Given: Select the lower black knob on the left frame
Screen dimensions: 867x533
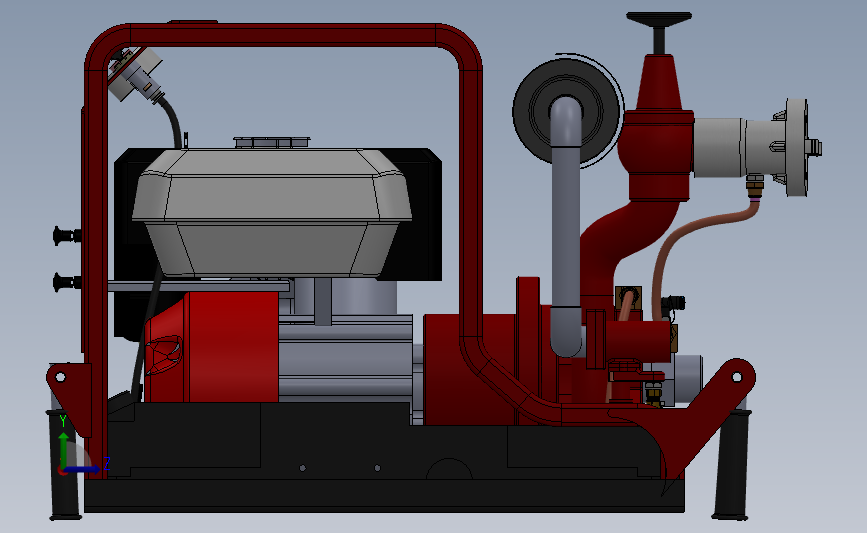Looking at the screenshot, I should [x=66, y=282].
